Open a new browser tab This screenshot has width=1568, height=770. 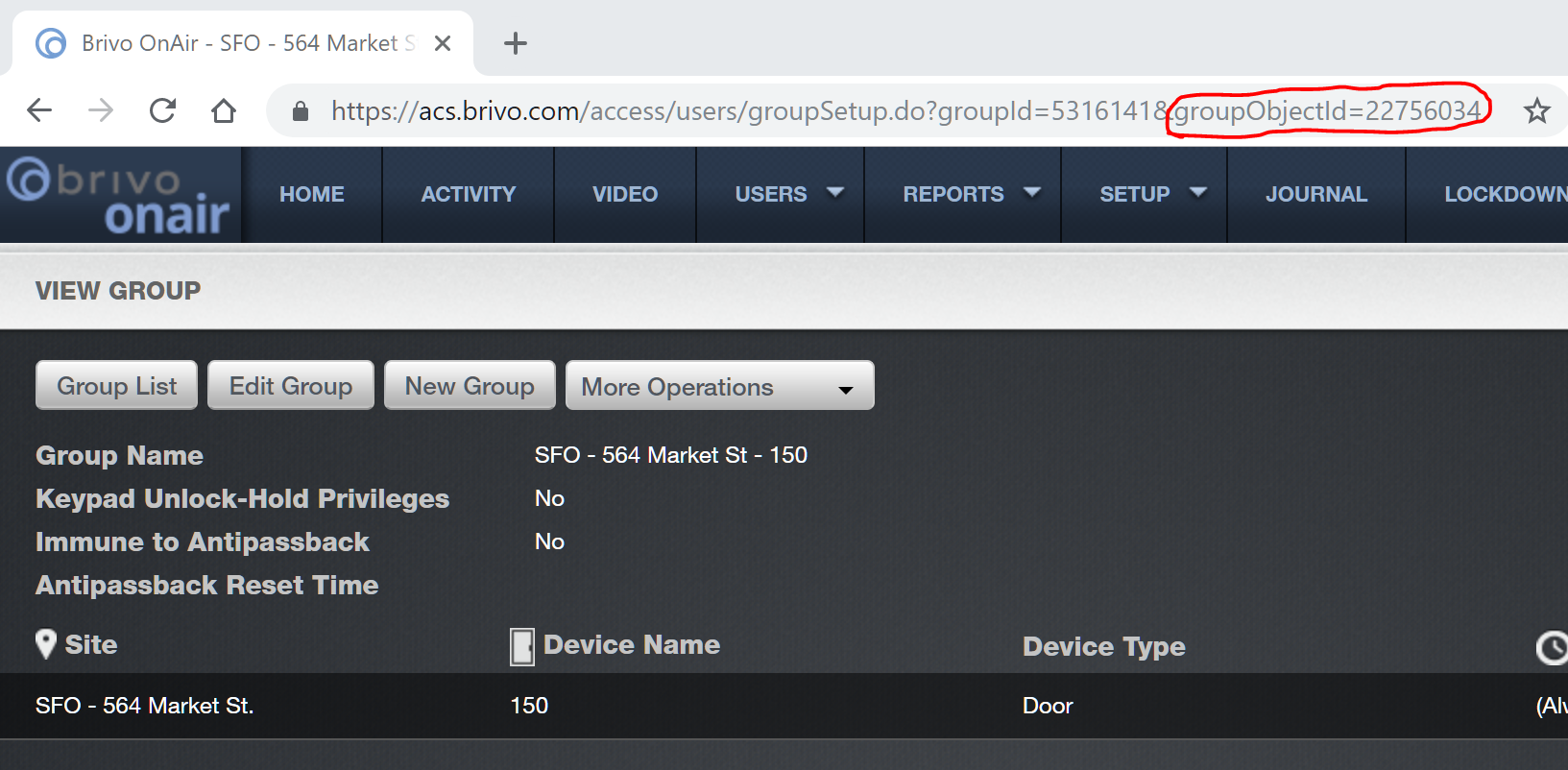(x=516, y=43)
